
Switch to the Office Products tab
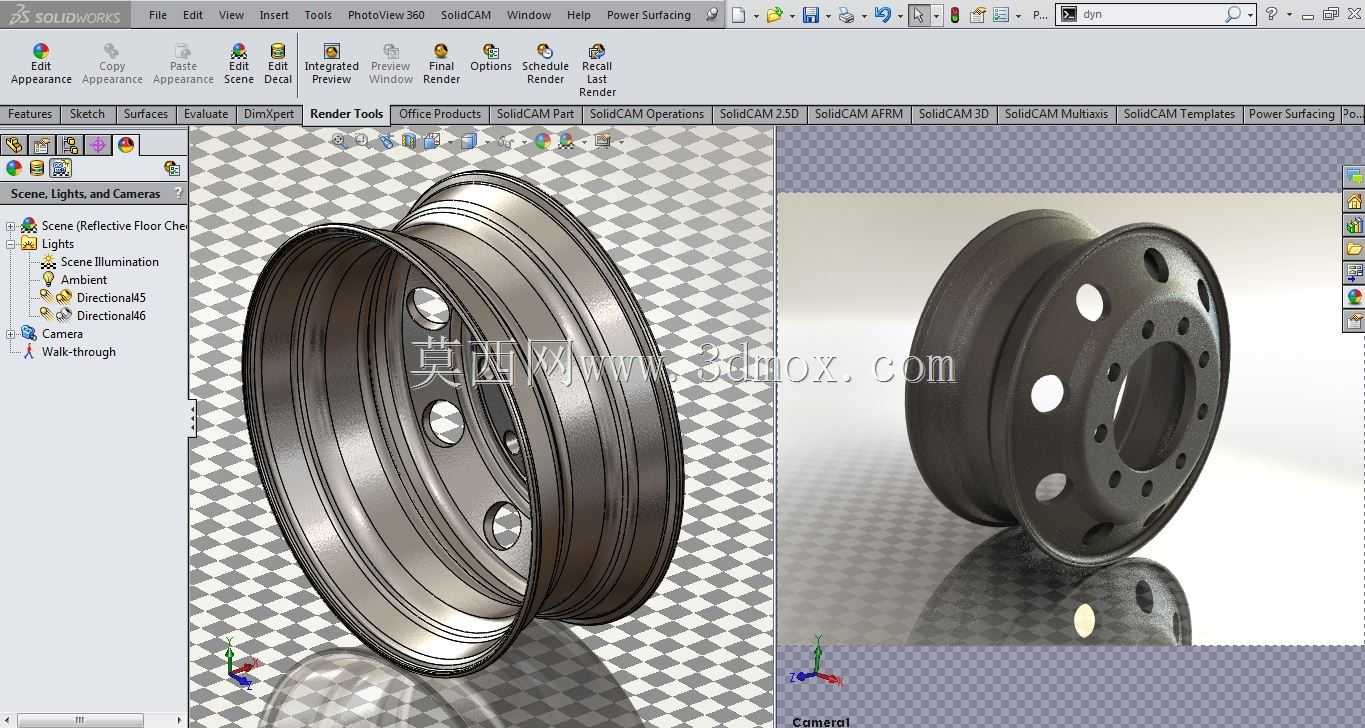pyautogui.click(x=440, y=114)
